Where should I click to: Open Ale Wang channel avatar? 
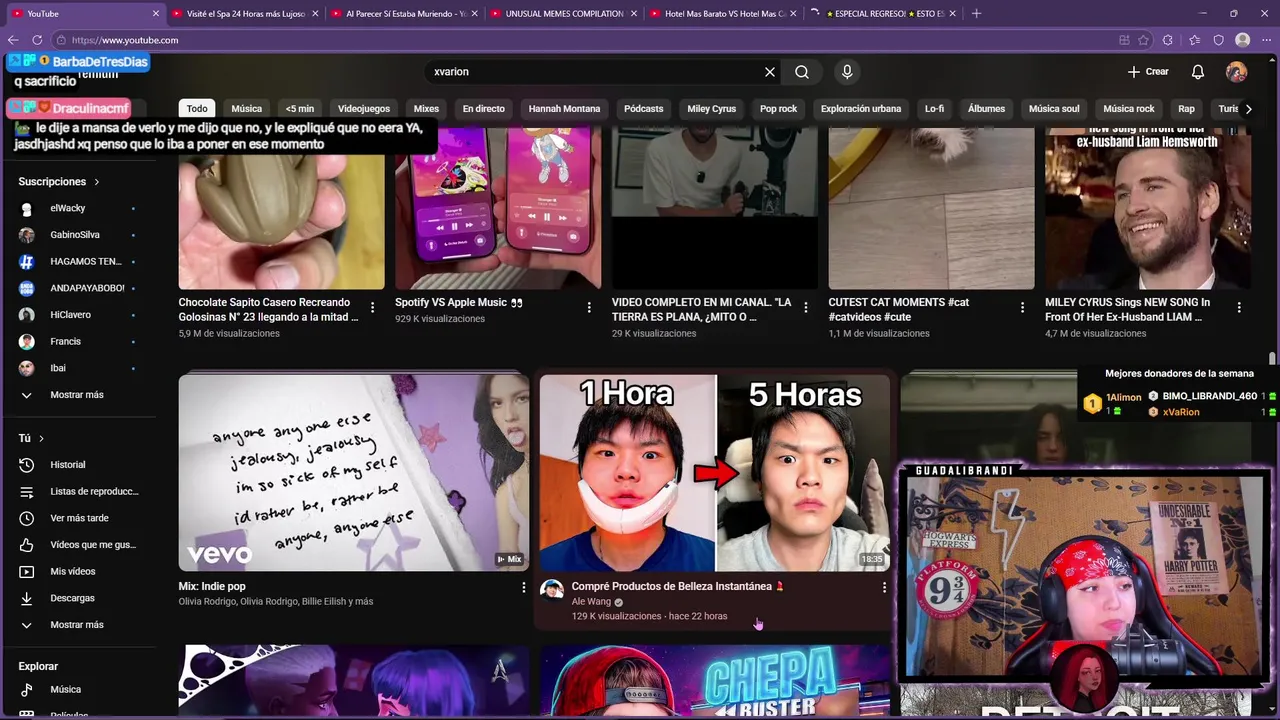552,589
